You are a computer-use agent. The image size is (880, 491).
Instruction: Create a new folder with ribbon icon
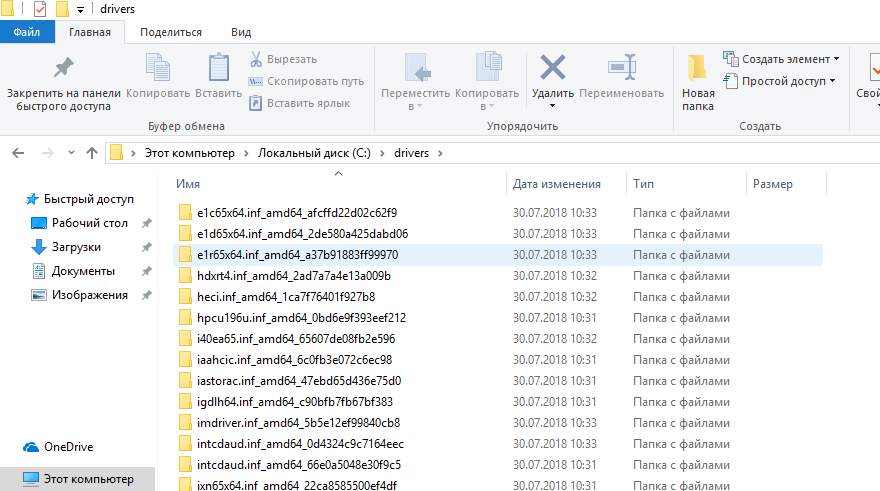[698, 68]
